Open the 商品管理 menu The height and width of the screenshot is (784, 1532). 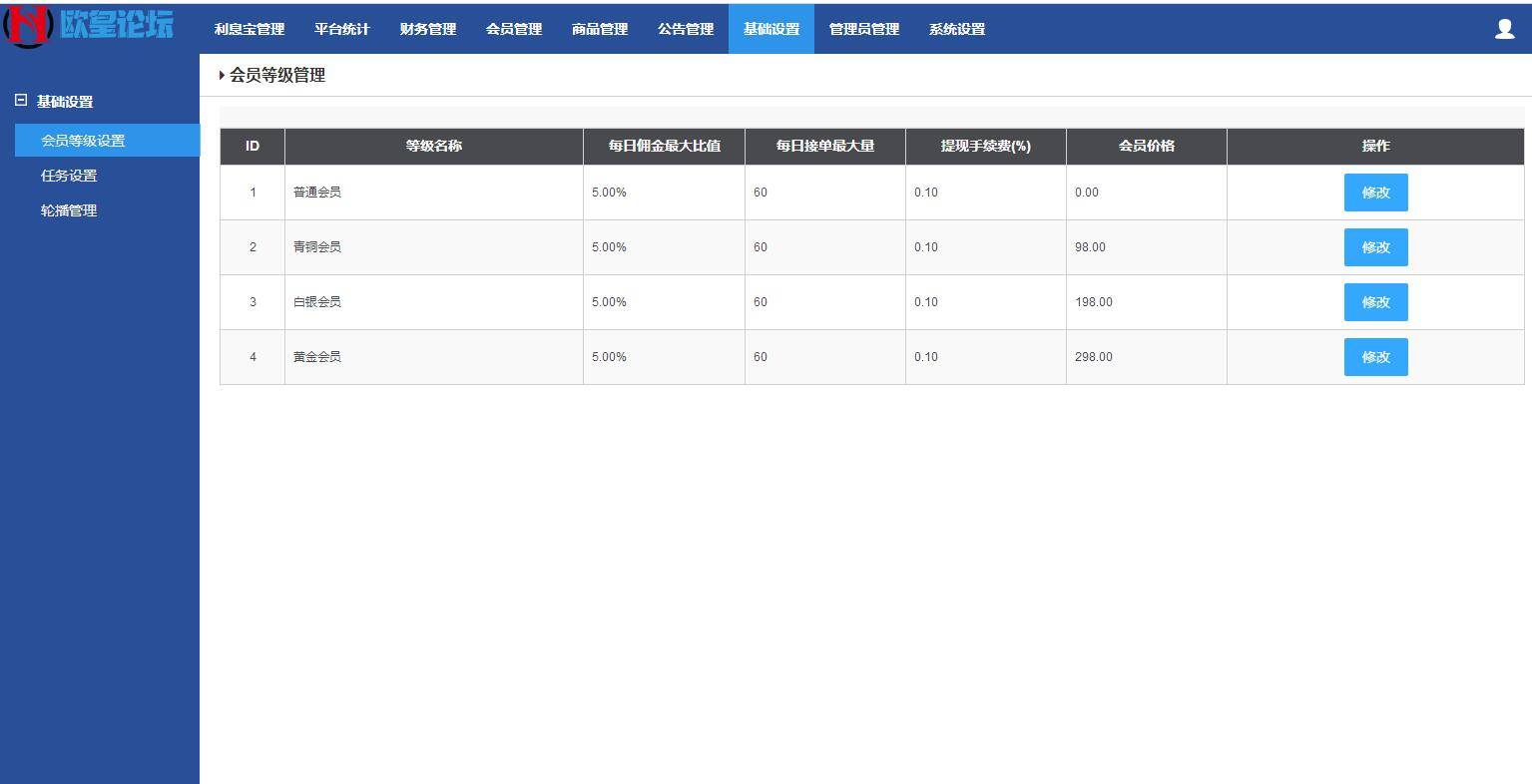tap(599, 29)
